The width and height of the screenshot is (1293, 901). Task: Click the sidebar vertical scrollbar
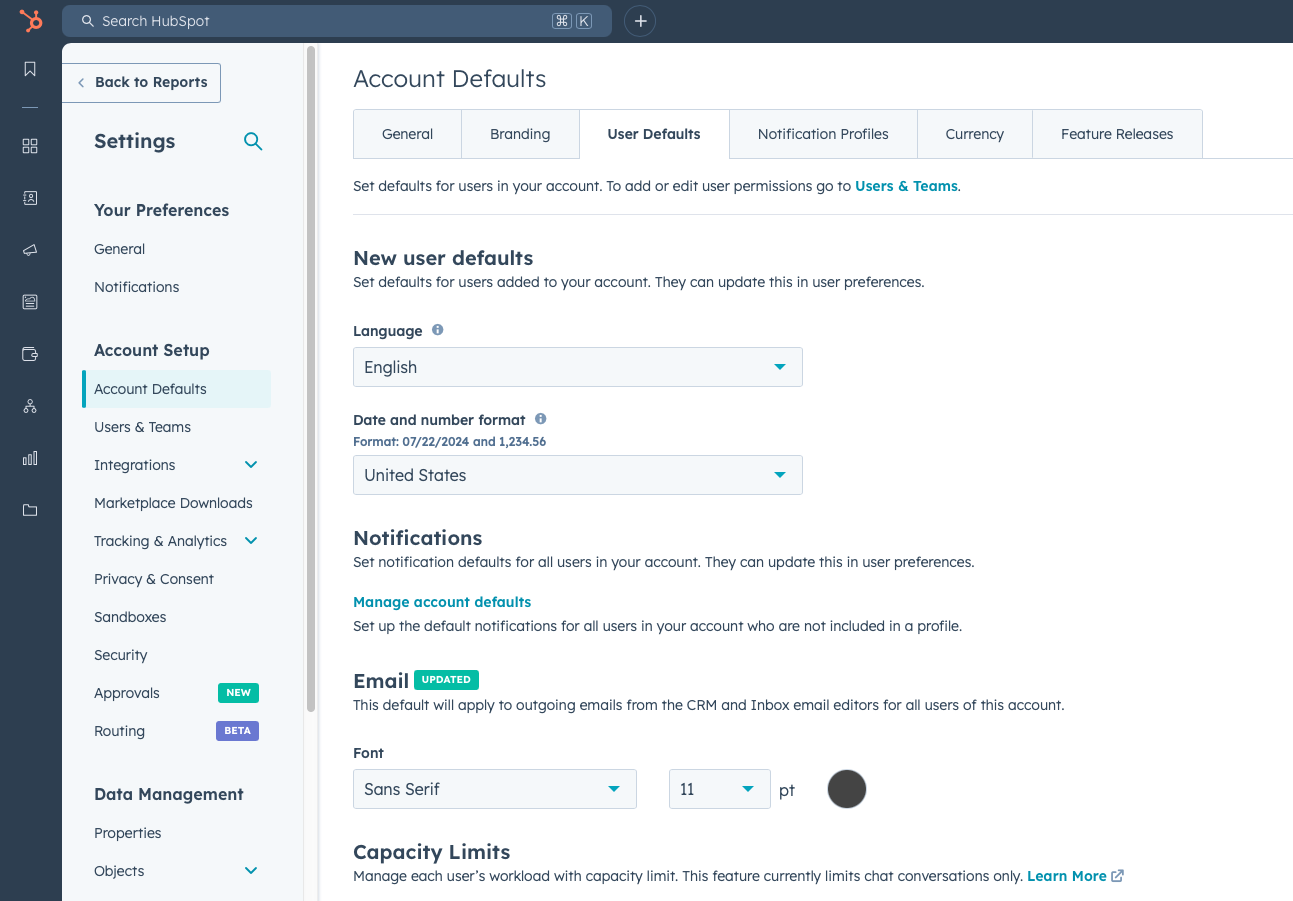pyautogui.click(x=311, y=380)
